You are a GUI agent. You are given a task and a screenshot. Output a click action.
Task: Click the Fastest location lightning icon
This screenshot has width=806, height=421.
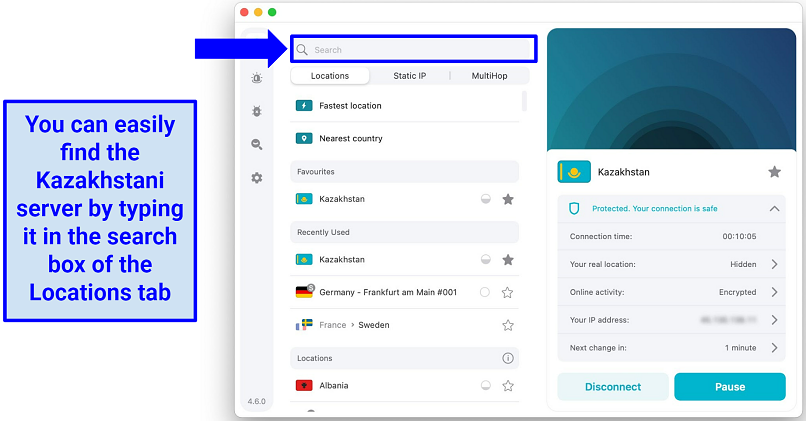(304, 105)
